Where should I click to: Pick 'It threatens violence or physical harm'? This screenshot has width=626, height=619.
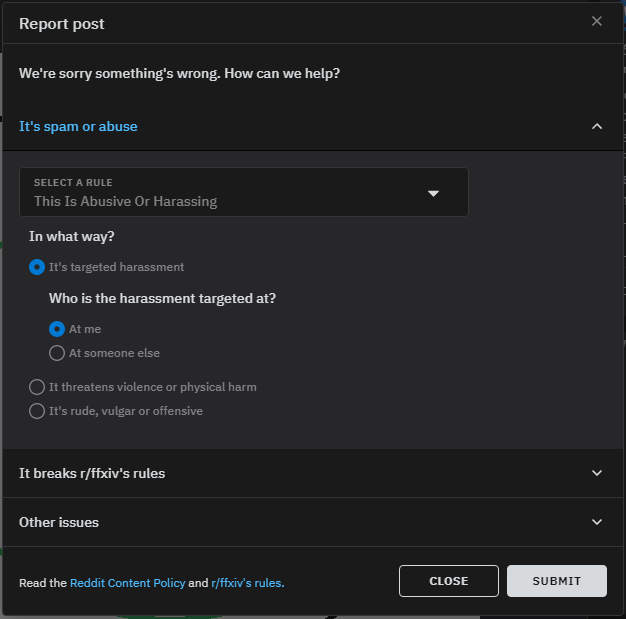37,387
